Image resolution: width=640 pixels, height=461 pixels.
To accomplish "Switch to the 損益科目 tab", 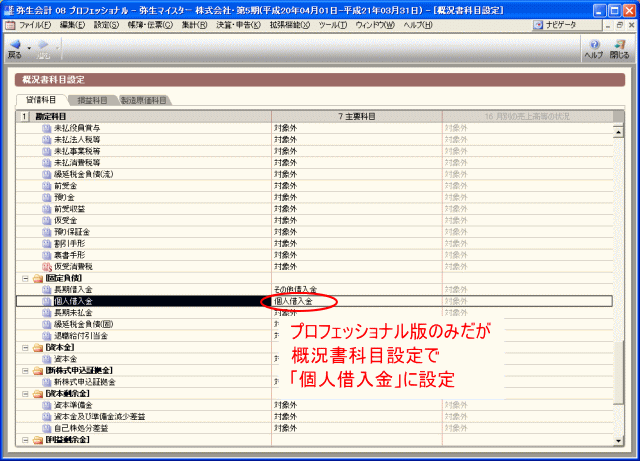I will 92,100.
